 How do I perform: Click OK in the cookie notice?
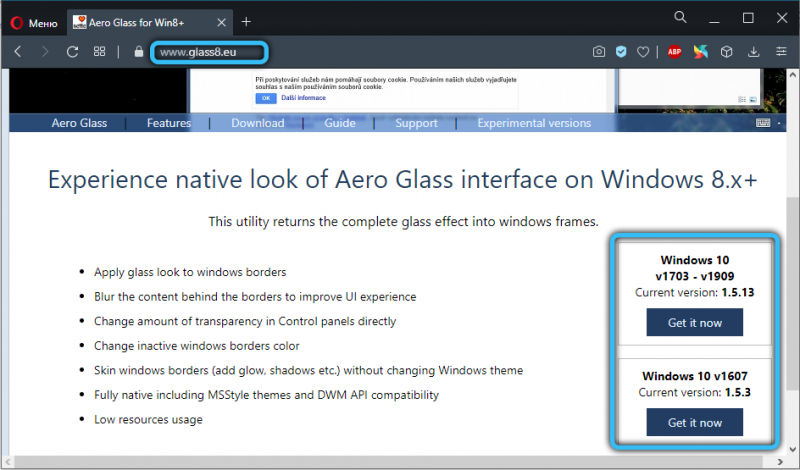click(266, 98)
